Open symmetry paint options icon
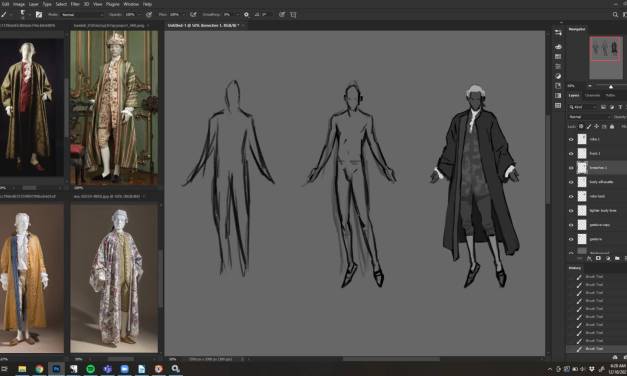 293,14
